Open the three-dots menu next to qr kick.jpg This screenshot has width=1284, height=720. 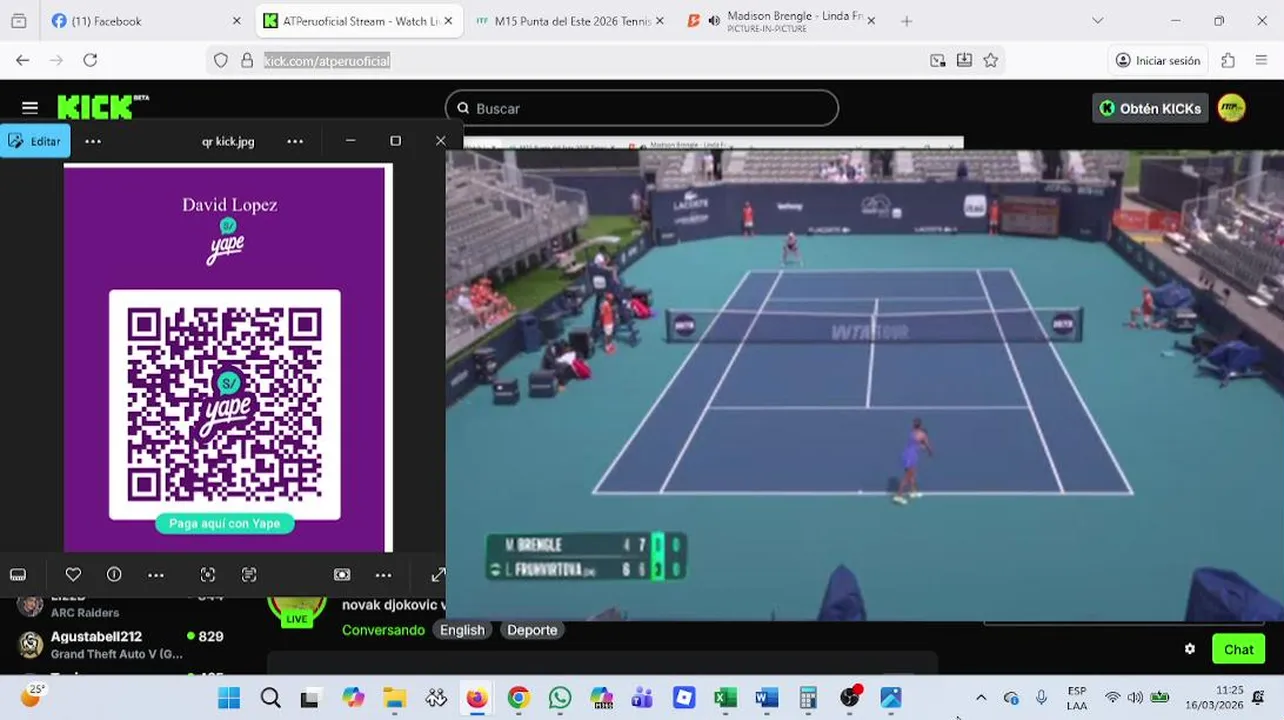tap(295, 141)
